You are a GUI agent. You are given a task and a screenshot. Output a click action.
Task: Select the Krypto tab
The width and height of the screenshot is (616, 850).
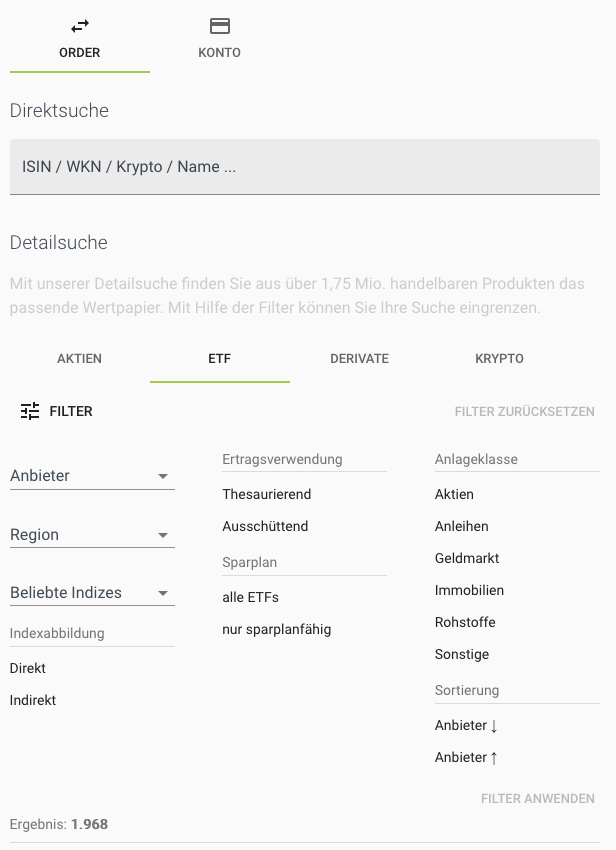coord(499,359)
